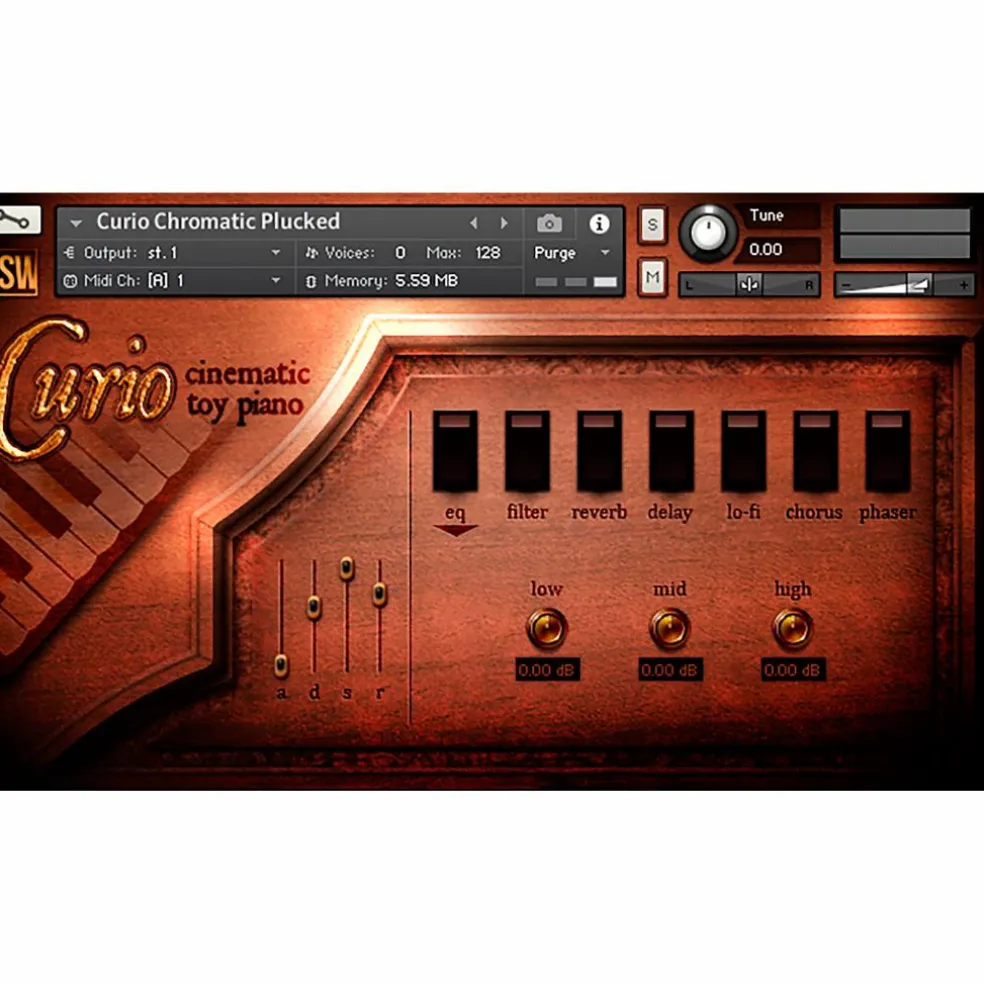
Task: Click the wrench edit icon at top left
Action: [x=19, y=220]
